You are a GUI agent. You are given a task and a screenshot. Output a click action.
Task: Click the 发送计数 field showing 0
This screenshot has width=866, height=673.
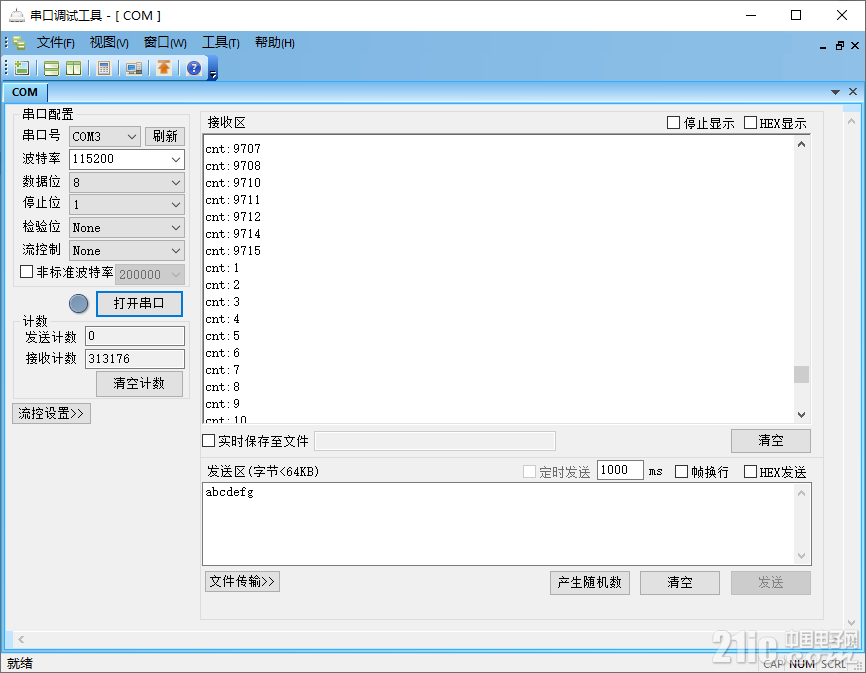coord(135,336)
